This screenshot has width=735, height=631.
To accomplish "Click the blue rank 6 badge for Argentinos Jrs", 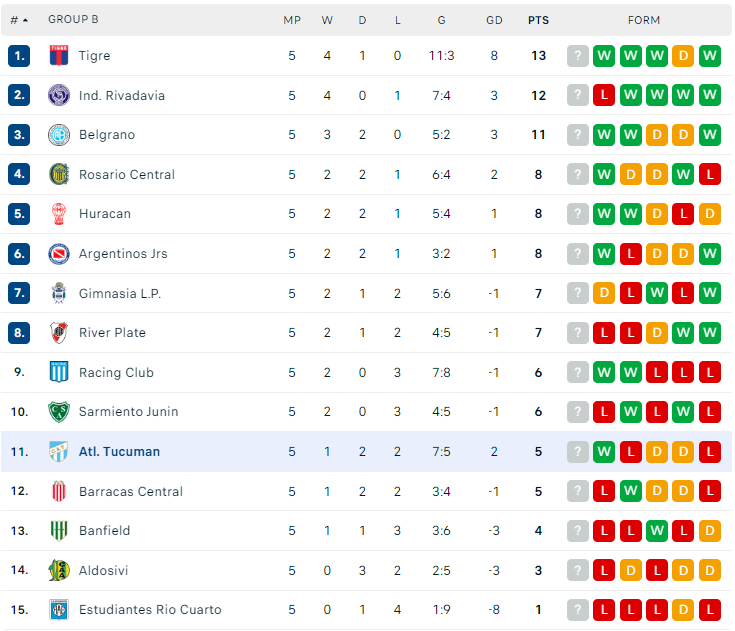I will click(x=19, y=254).
